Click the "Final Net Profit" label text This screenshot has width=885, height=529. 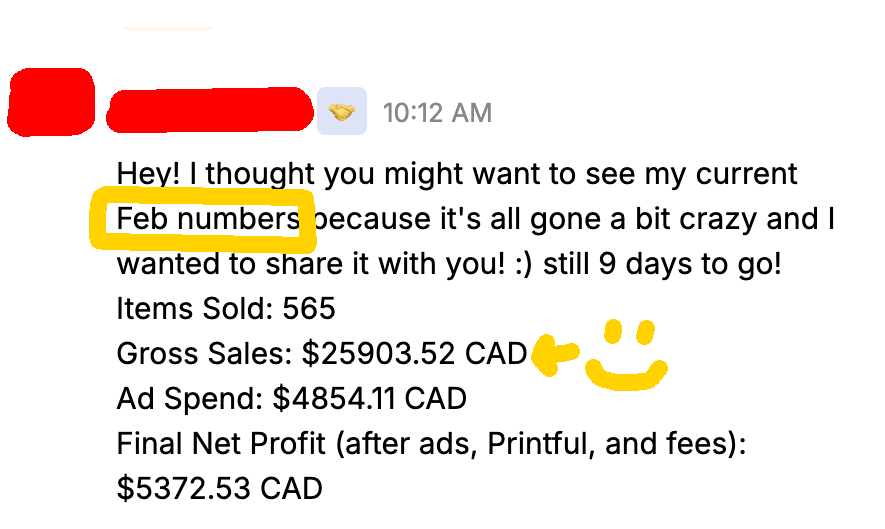tap(221, 443)
